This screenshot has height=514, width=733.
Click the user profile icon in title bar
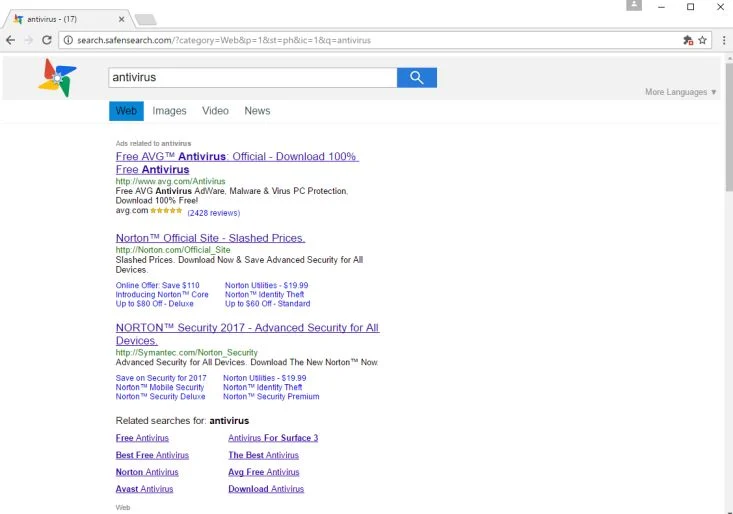pos(634,5)
